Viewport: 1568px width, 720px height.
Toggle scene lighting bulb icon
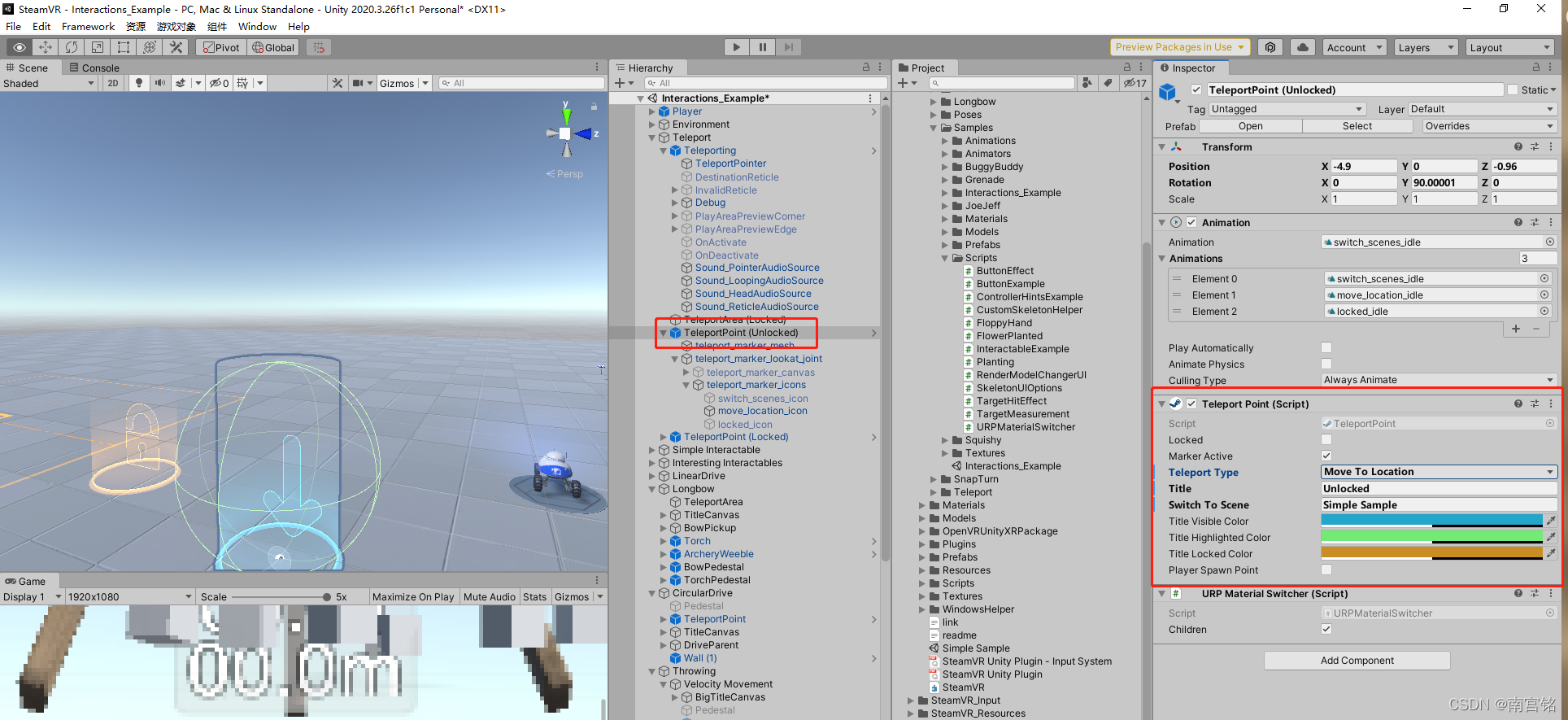pos(139,83)
